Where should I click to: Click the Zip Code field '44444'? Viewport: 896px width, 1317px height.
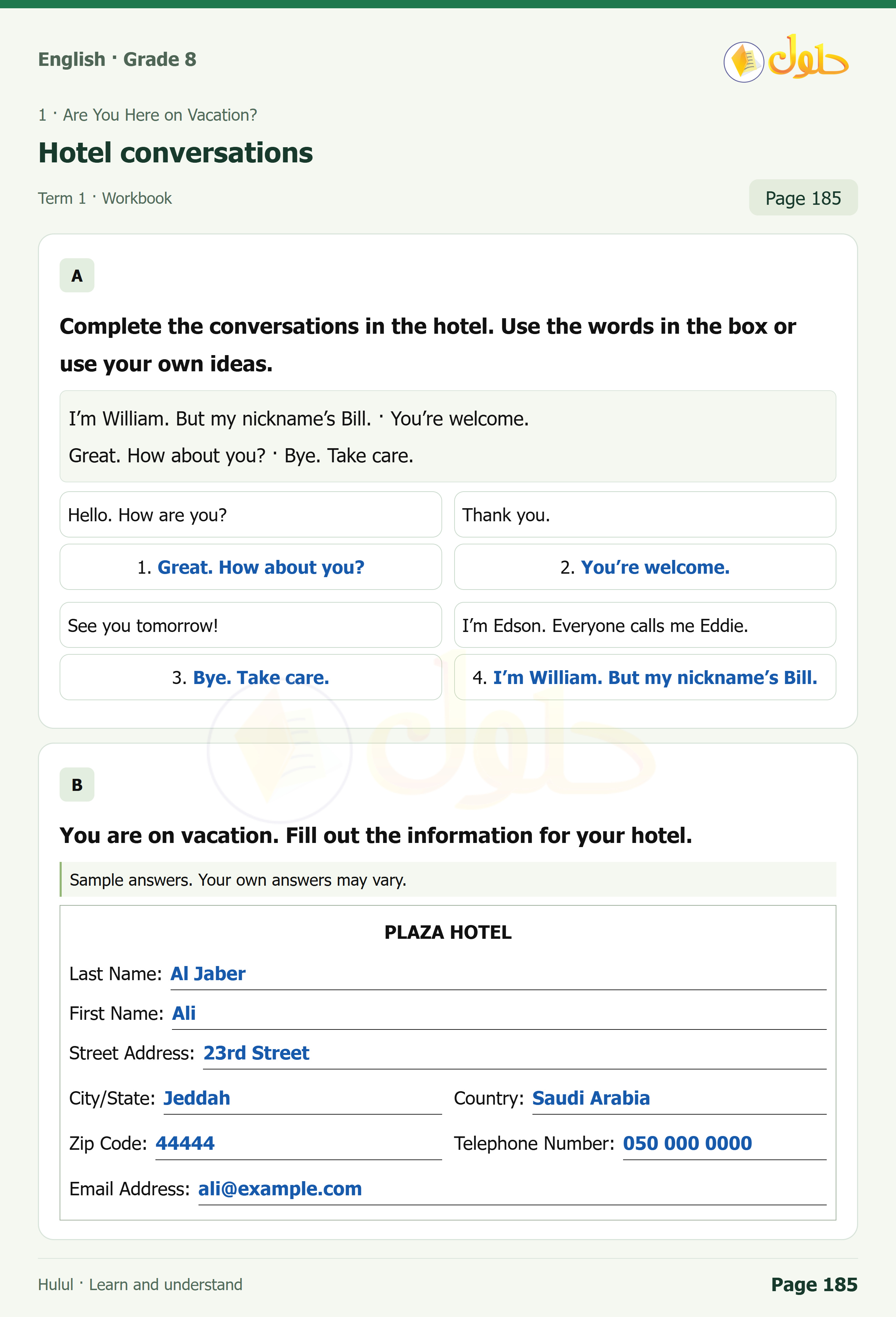pos(298,1145)
